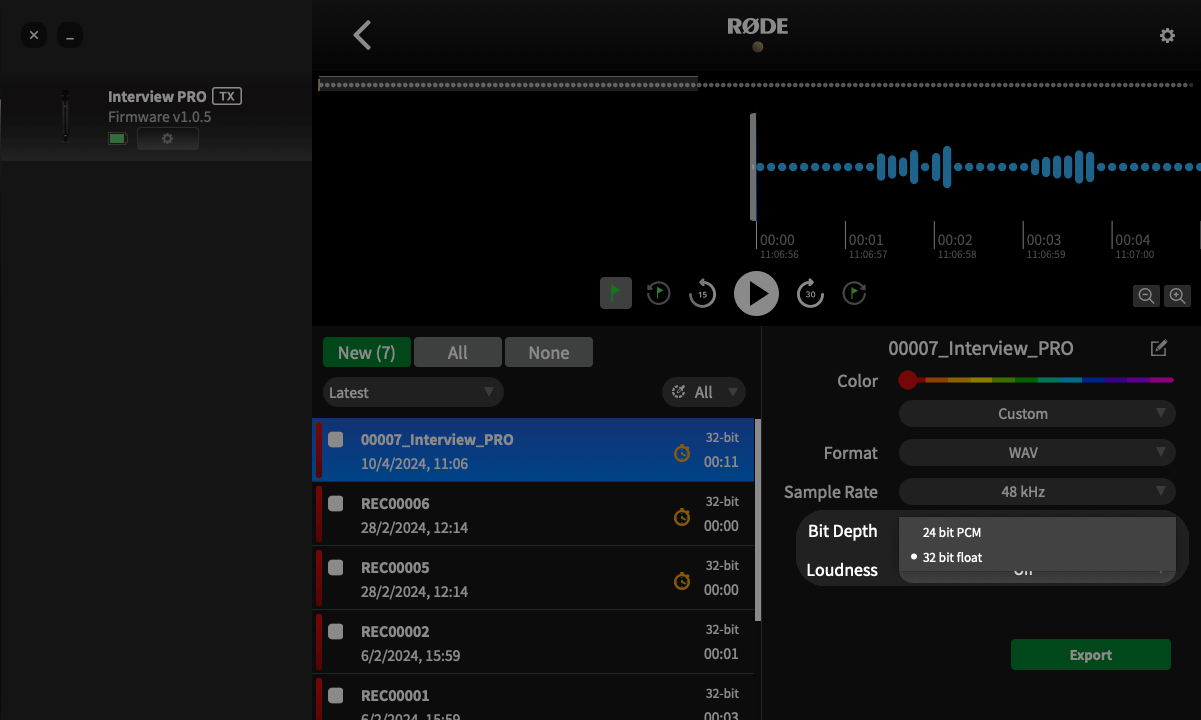This screenshot has height=720, width=1201.
Task: Open the Latest sort dropdown
Action: (x=413, y=392)
